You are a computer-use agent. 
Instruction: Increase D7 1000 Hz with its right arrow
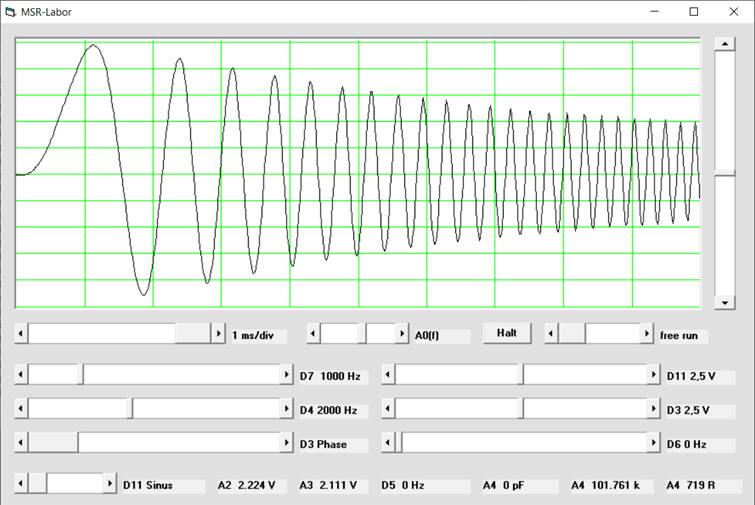tap(286, 375)
